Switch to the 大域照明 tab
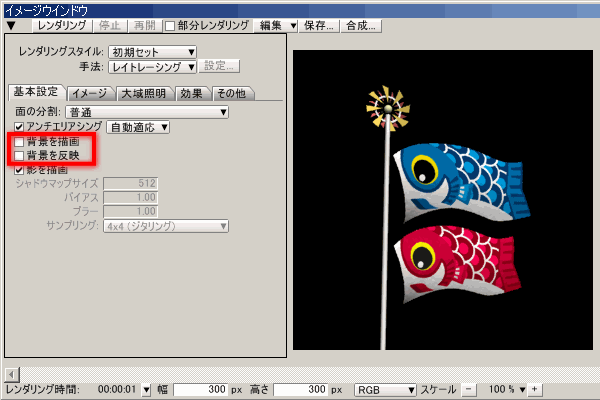Image resolution: width=600 pixels, height=400 pixels. click(144, 93)
